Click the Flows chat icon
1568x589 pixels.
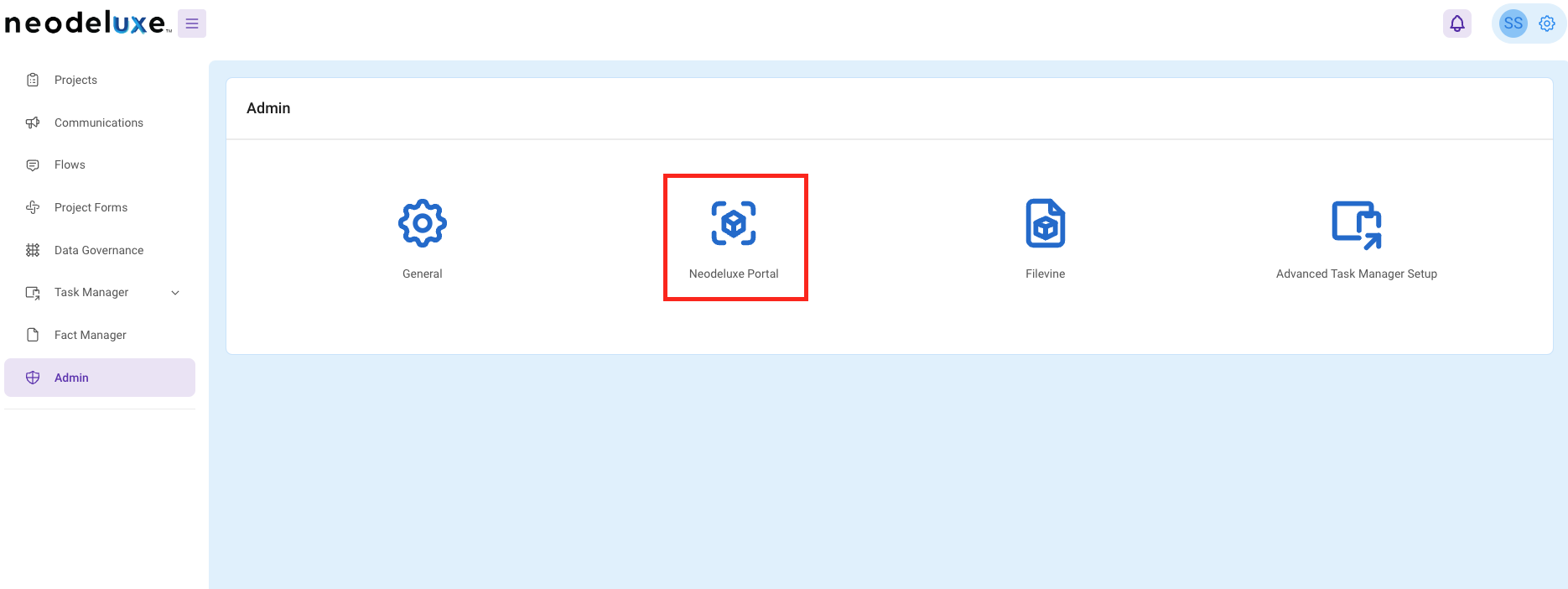tap(33, 165)
